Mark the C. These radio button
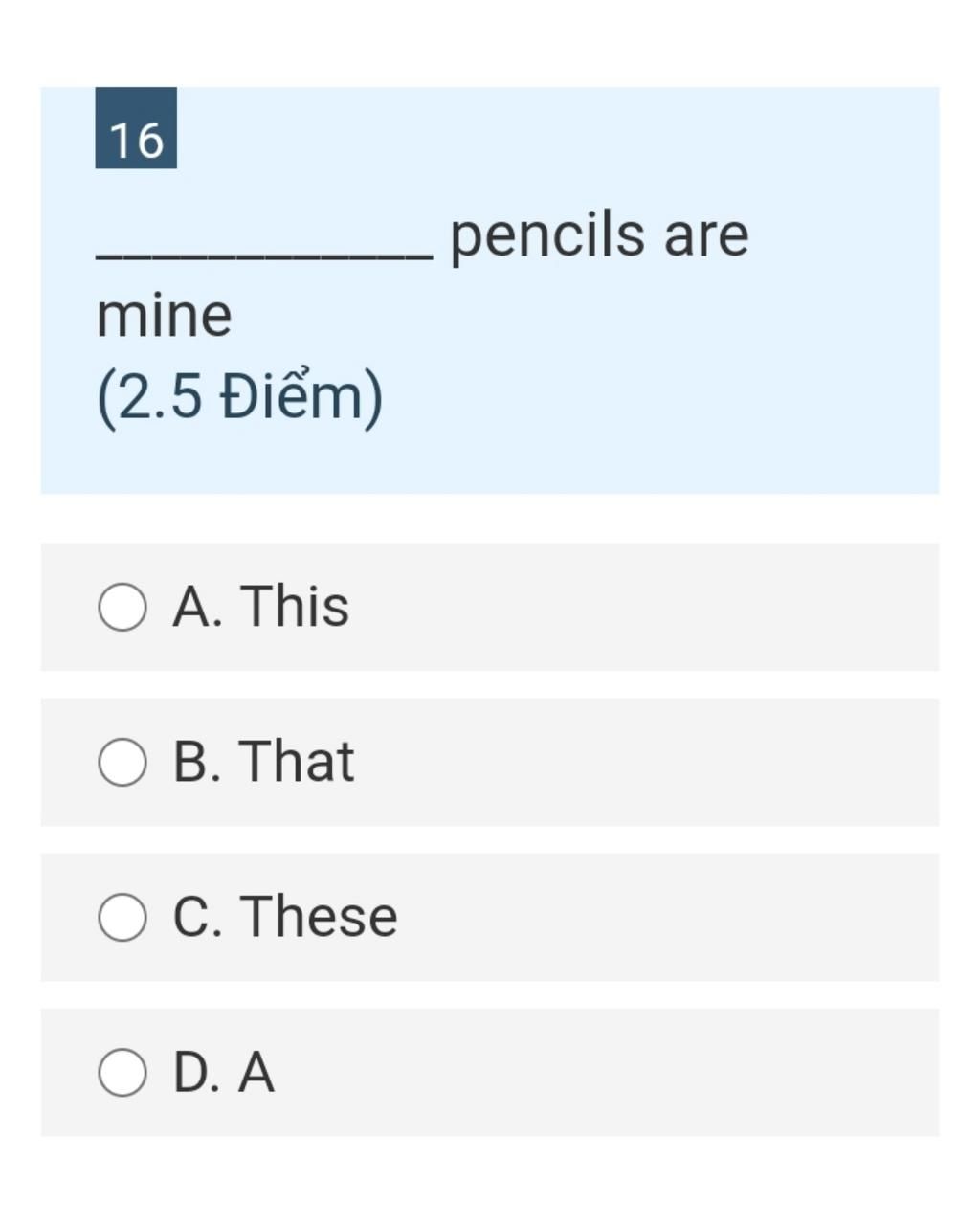 click(122, 918)
